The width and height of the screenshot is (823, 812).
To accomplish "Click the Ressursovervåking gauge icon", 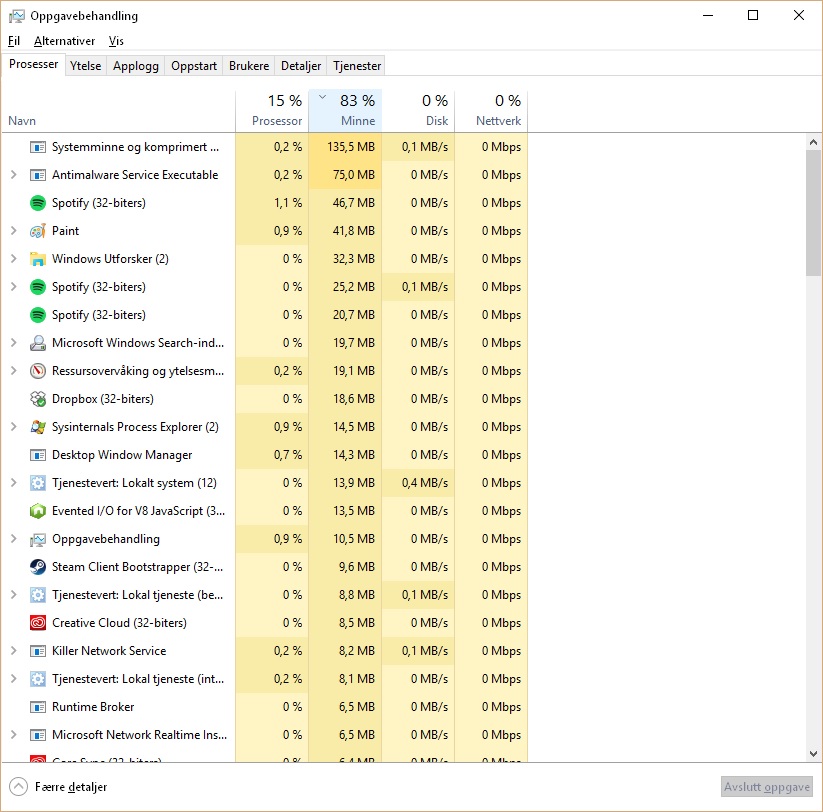I will pos(38,371).
